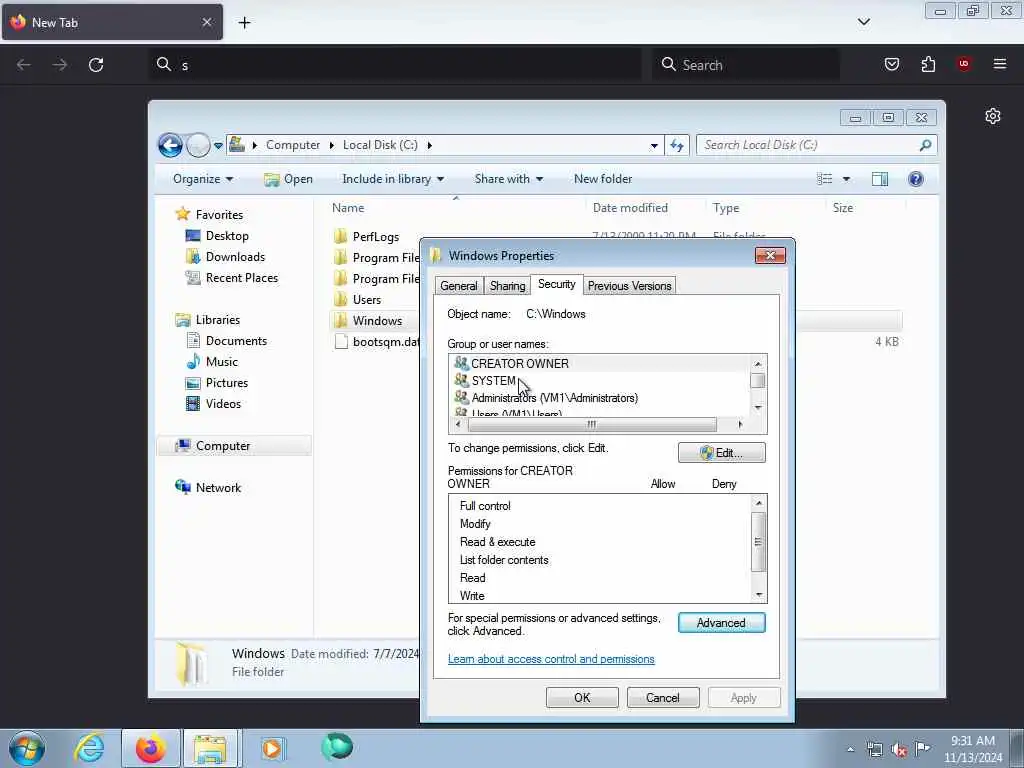This screenshot has height=768, width=1024.
Task: Click the horizontal scrollbar in group list
Action: point(592,424)
